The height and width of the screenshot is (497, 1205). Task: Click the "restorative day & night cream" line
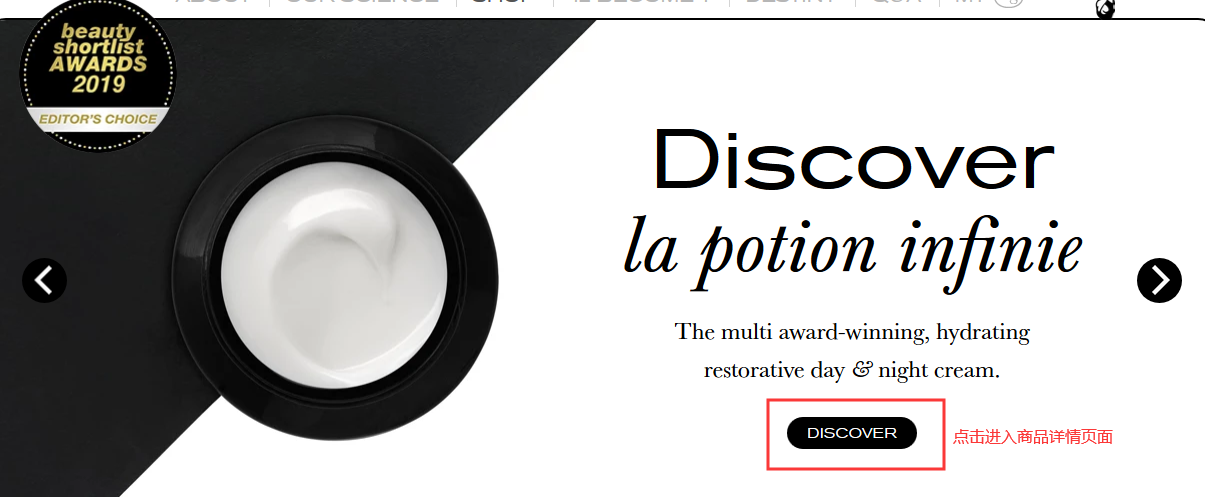pyautogui.click(x=850, y=370)
